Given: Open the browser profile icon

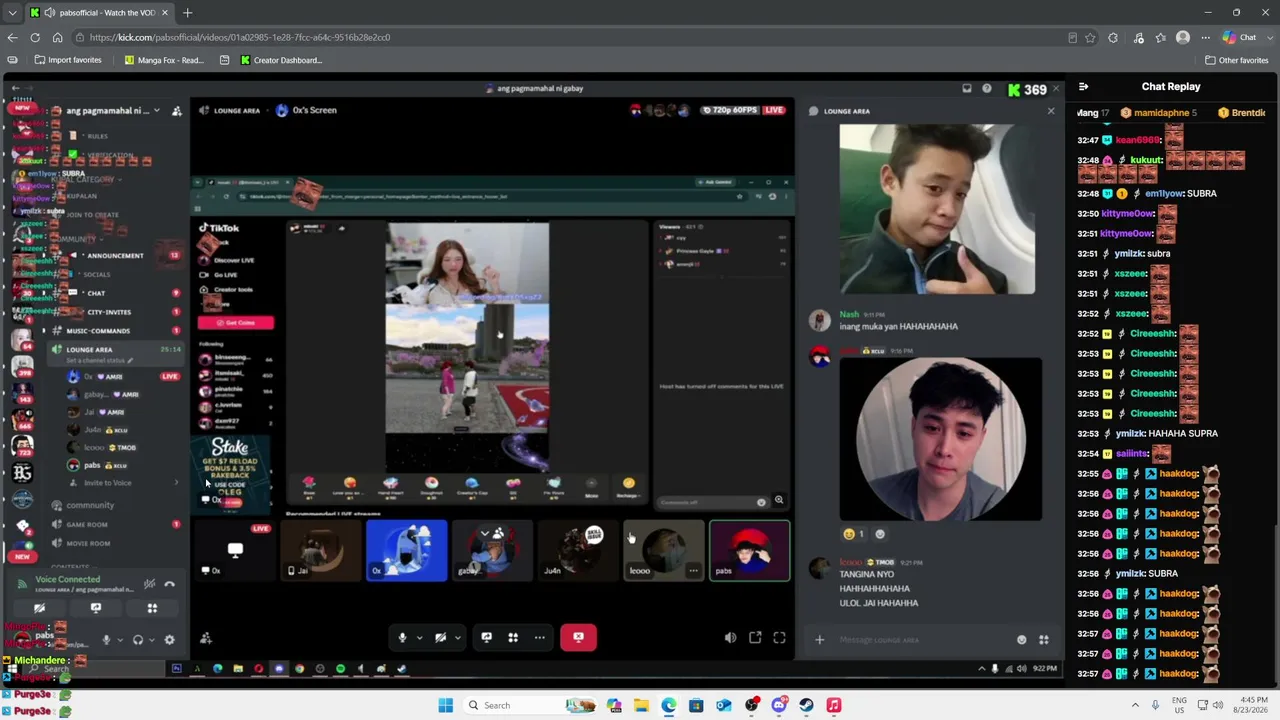Looking at the screenshot, I should 1183,37.
